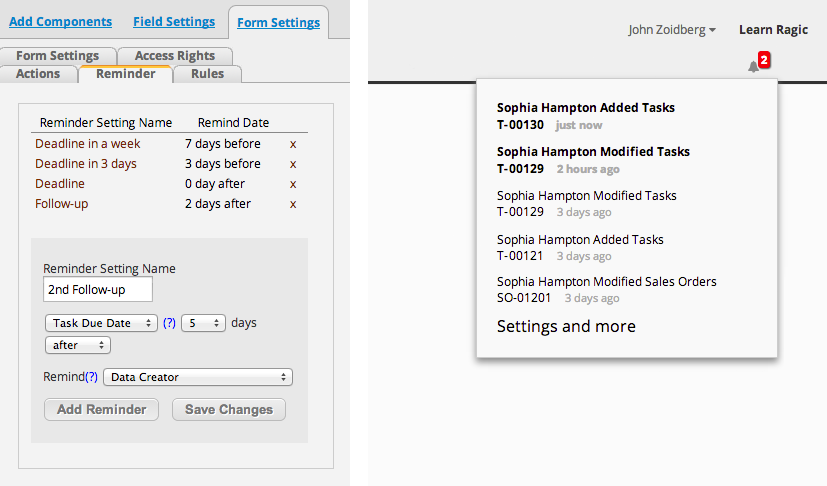Click the notification bell icon
This screenshot has height=486, width=827.
[753, 67]
